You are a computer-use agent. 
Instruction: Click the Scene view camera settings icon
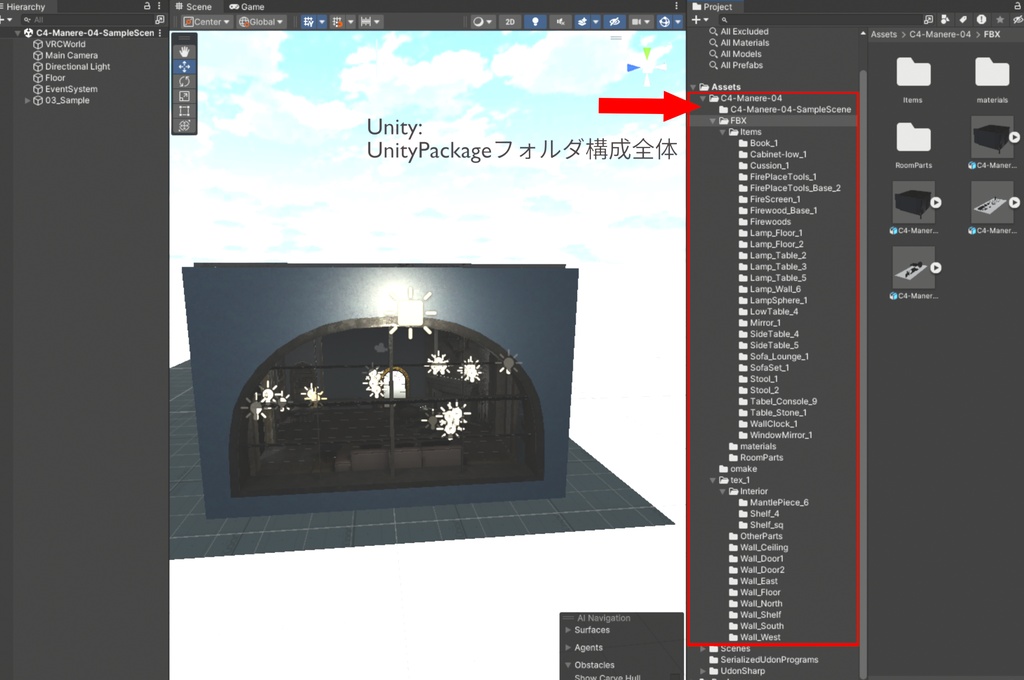pos(635,22)
